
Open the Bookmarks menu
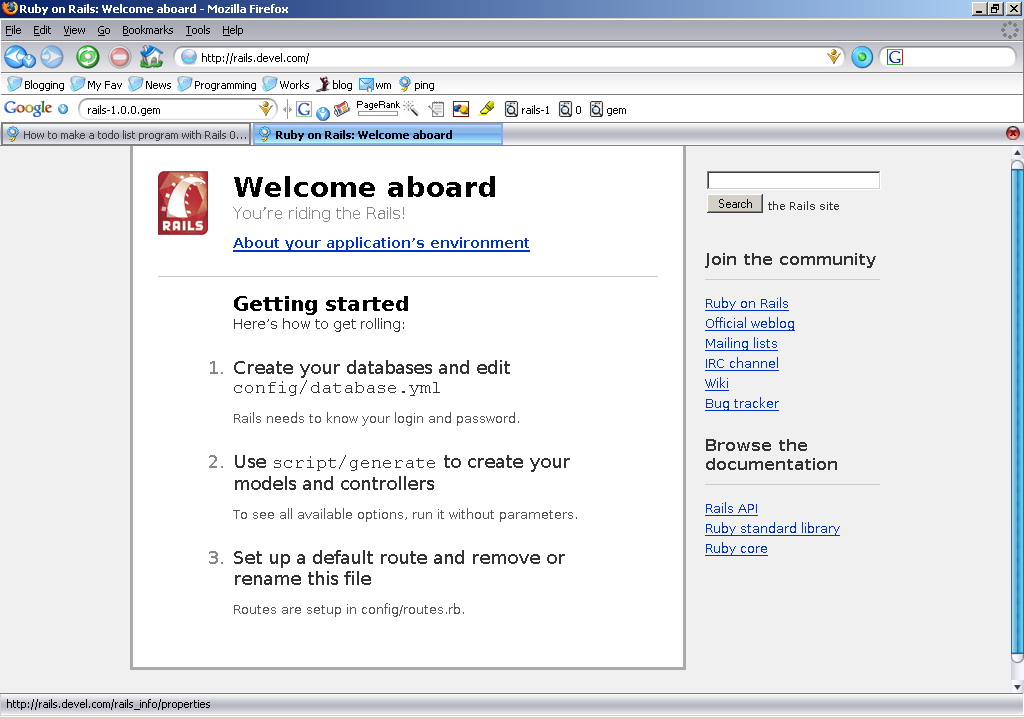click(x=148, y=30)
